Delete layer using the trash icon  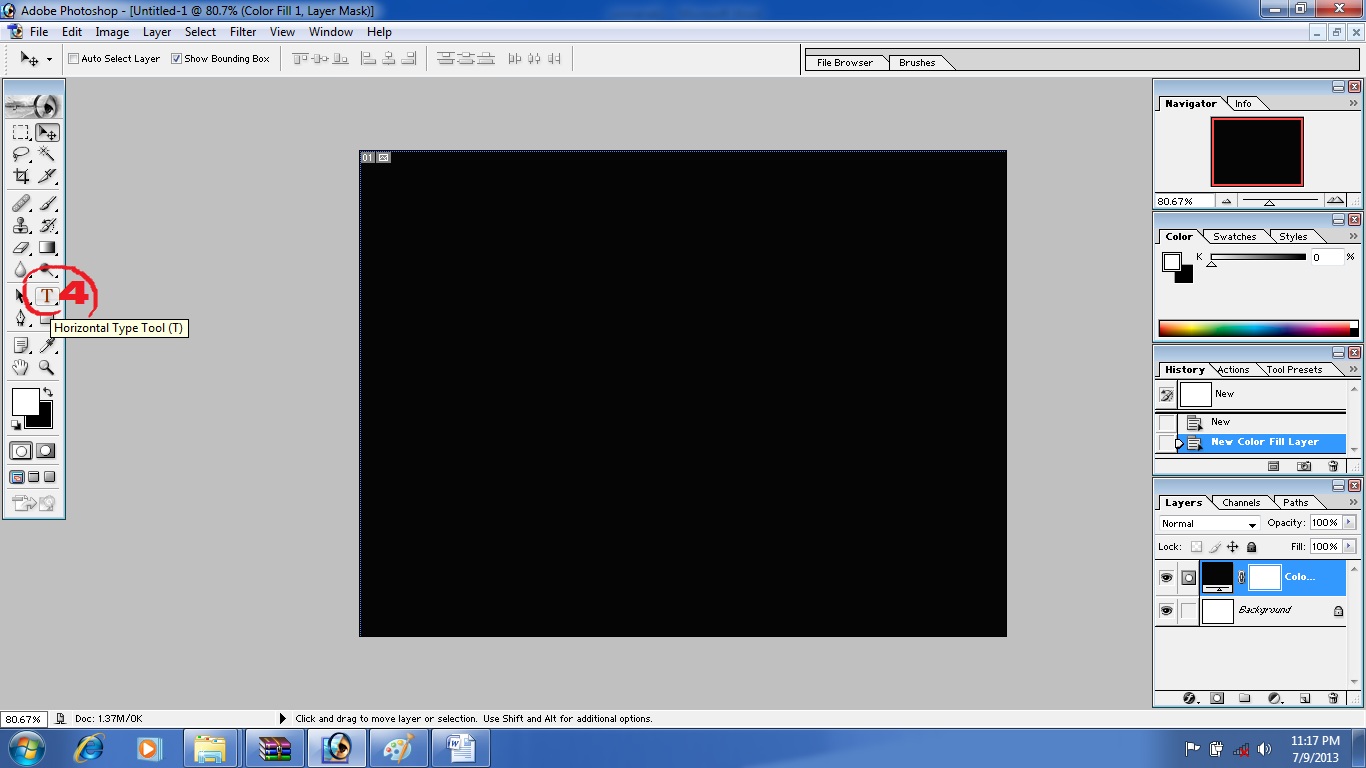click(1333, 697)
